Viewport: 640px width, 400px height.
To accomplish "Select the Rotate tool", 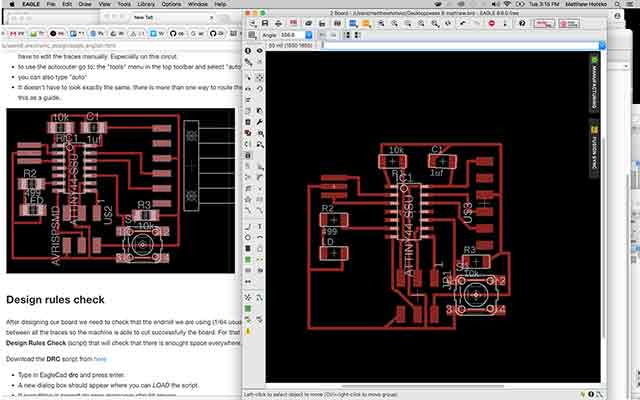I will (260, 89).
